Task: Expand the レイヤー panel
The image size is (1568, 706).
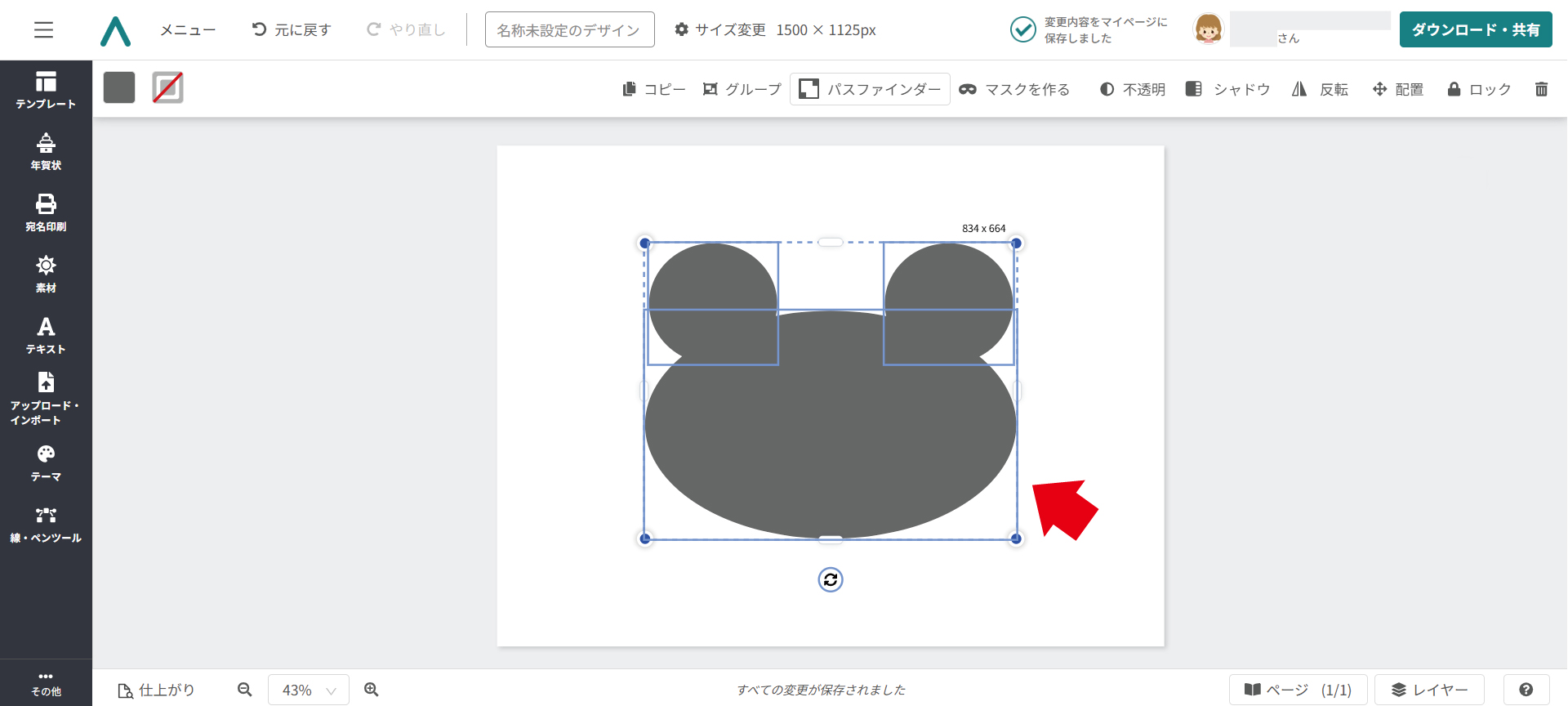Action: 1429,690
